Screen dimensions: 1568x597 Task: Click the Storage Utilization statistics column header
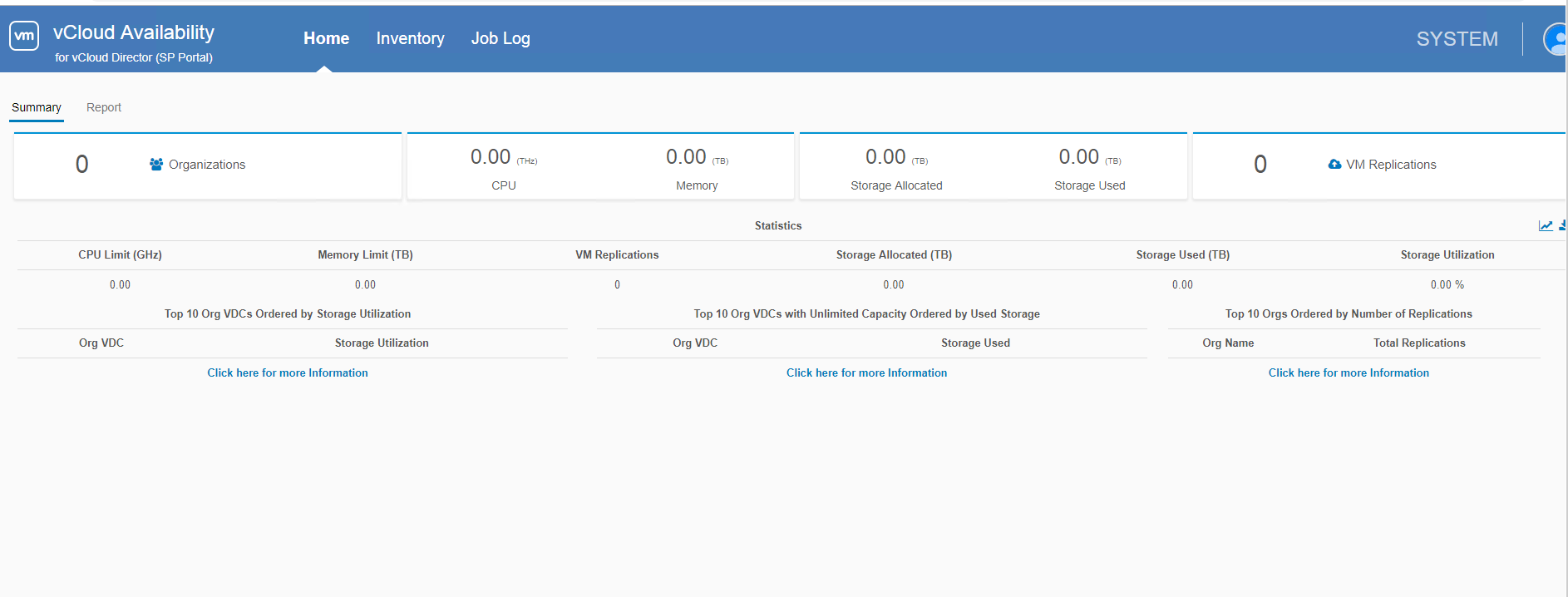(x=1447, y=255)
